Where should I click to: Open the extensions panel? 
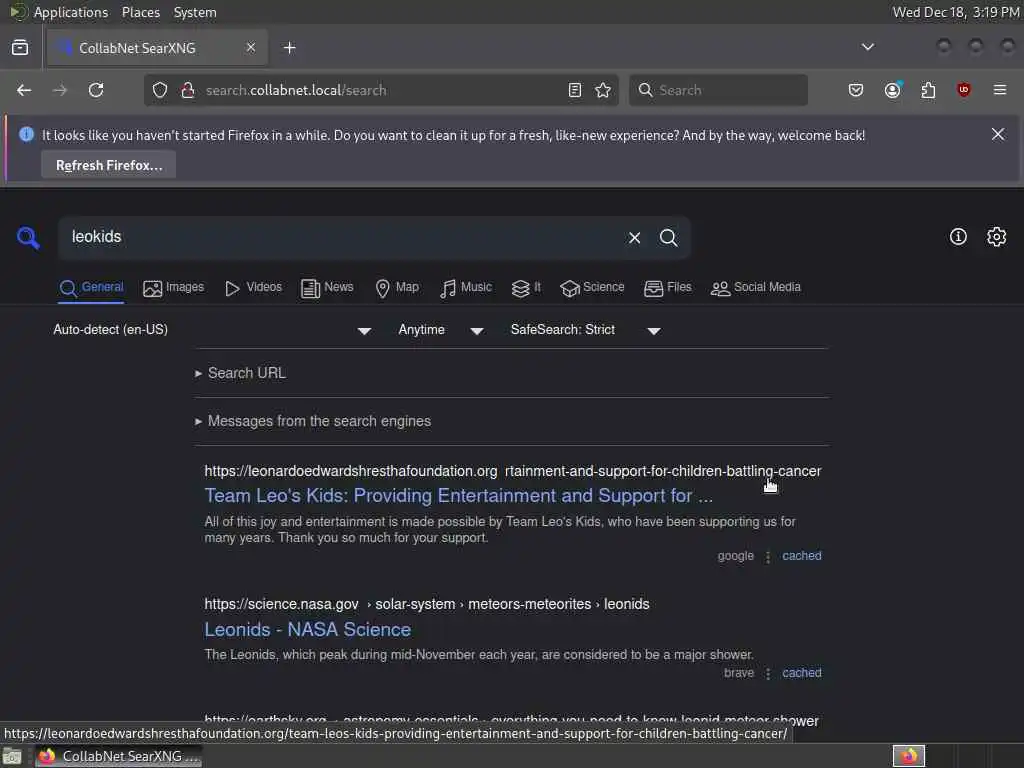coord(928,90)
